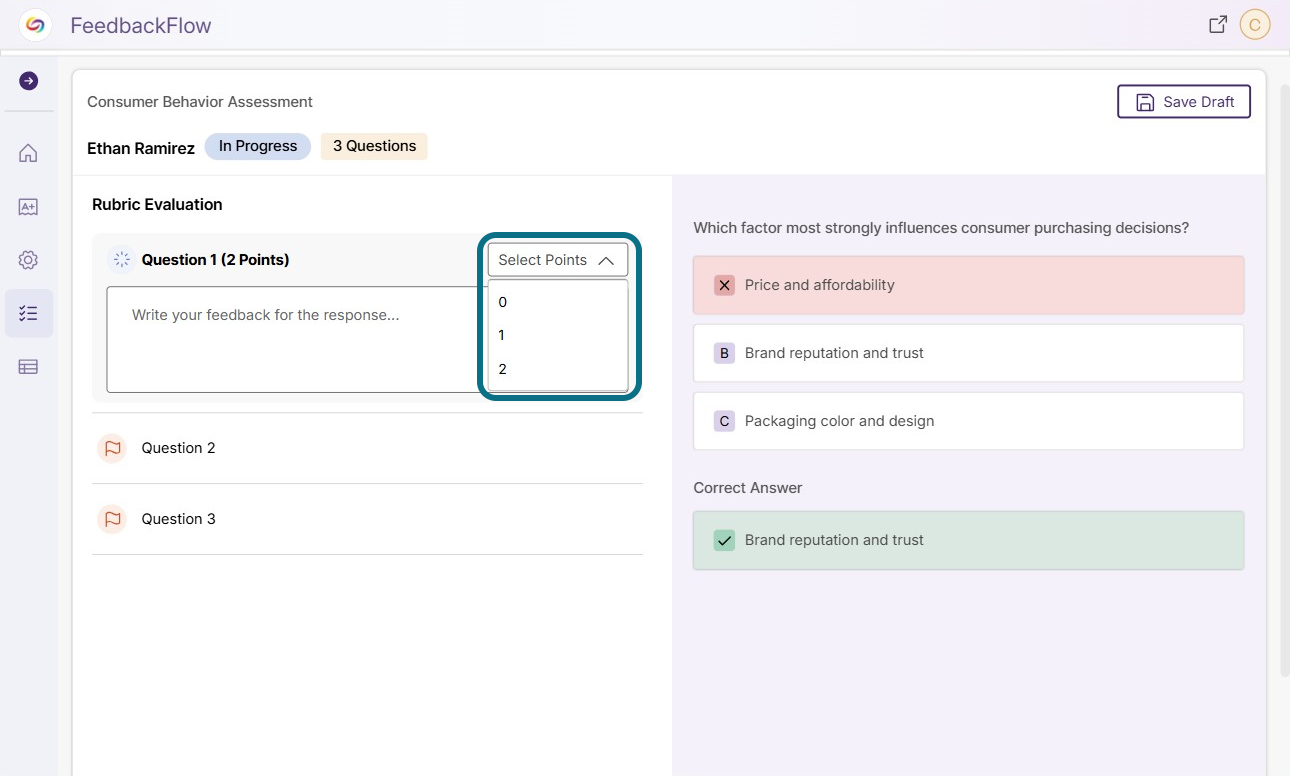Expand the sidebar with arrow icon
The height and width of the screenshot is (776, 1290).
coord(28,81)
